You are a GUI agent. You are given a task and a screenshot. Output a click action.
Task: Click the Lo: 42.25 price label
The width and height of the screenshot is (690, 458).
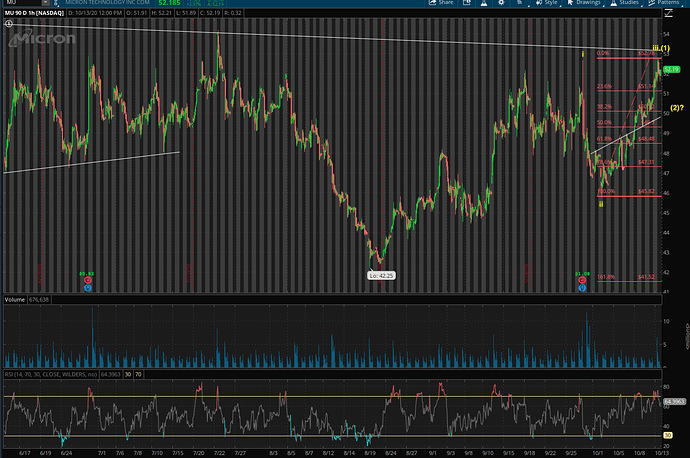click(x=382, y=274)
